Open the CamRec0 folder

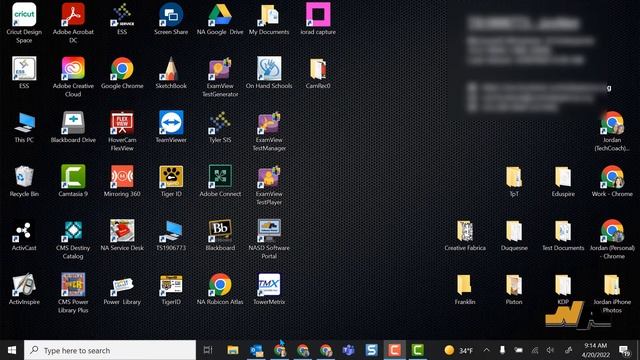pos(318,73)
